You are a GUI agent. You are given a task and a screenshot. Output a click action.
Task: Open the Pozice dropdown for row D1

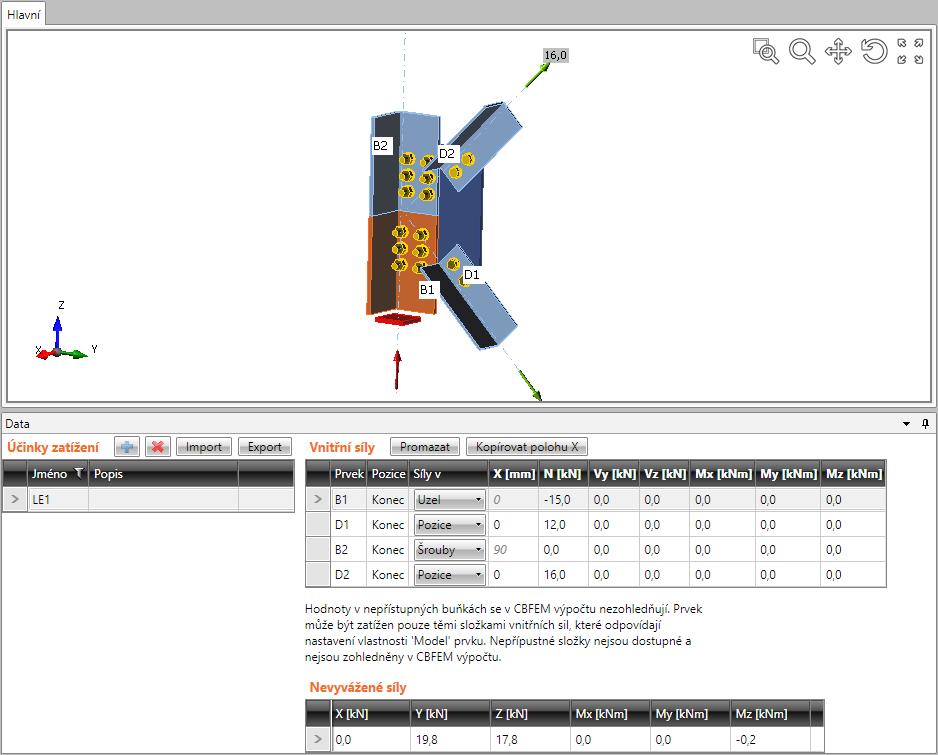pyautogui.click(x=449, y=525)
